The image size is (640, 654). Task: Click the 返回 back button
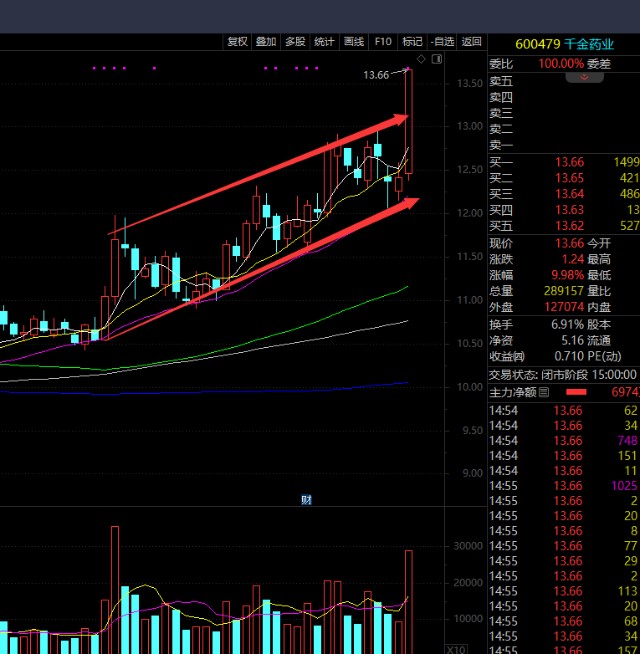coord(472,42)
